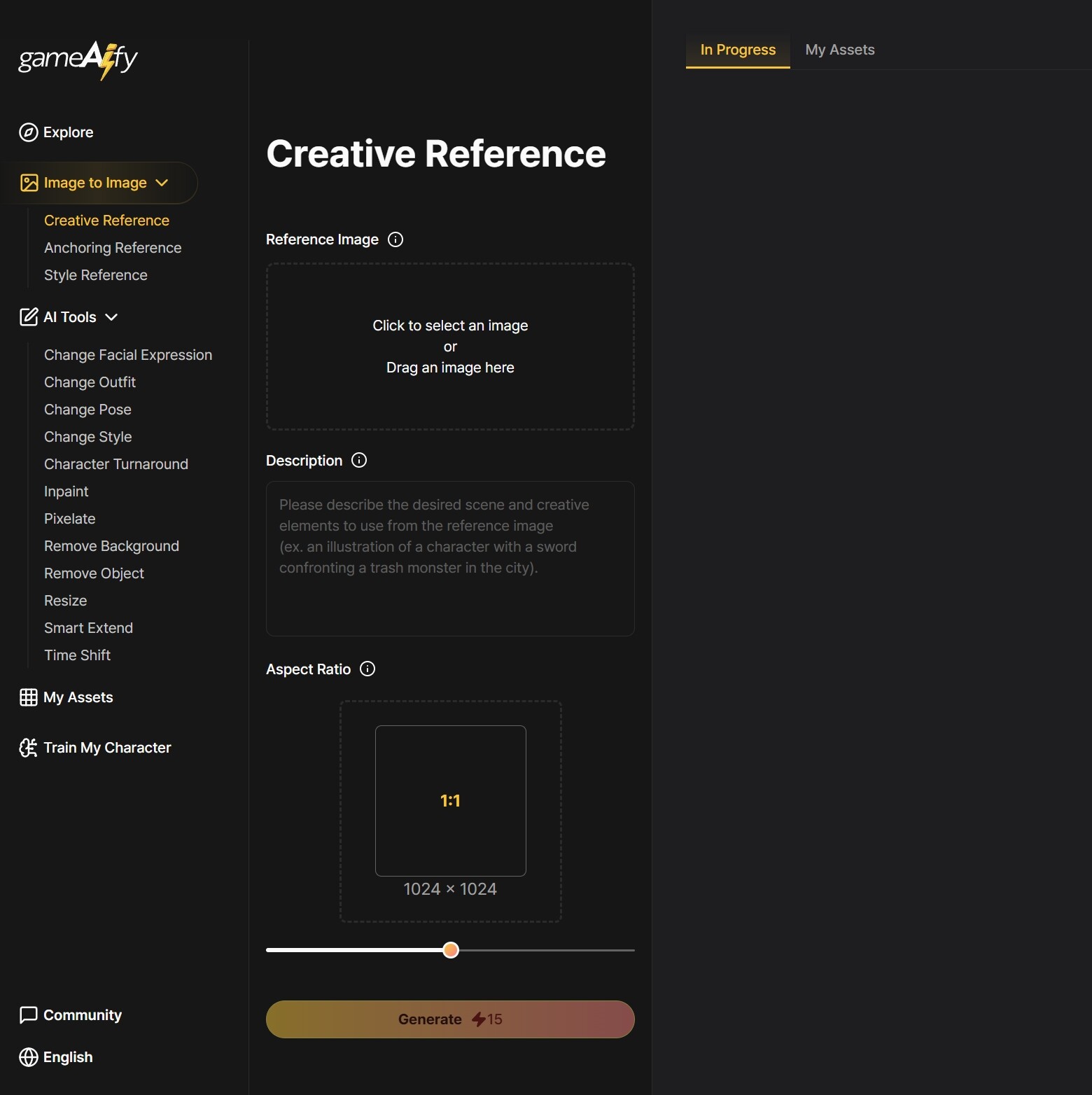Select the In Progress tab
This screenshot has height=1095, width=1092.
737,50
